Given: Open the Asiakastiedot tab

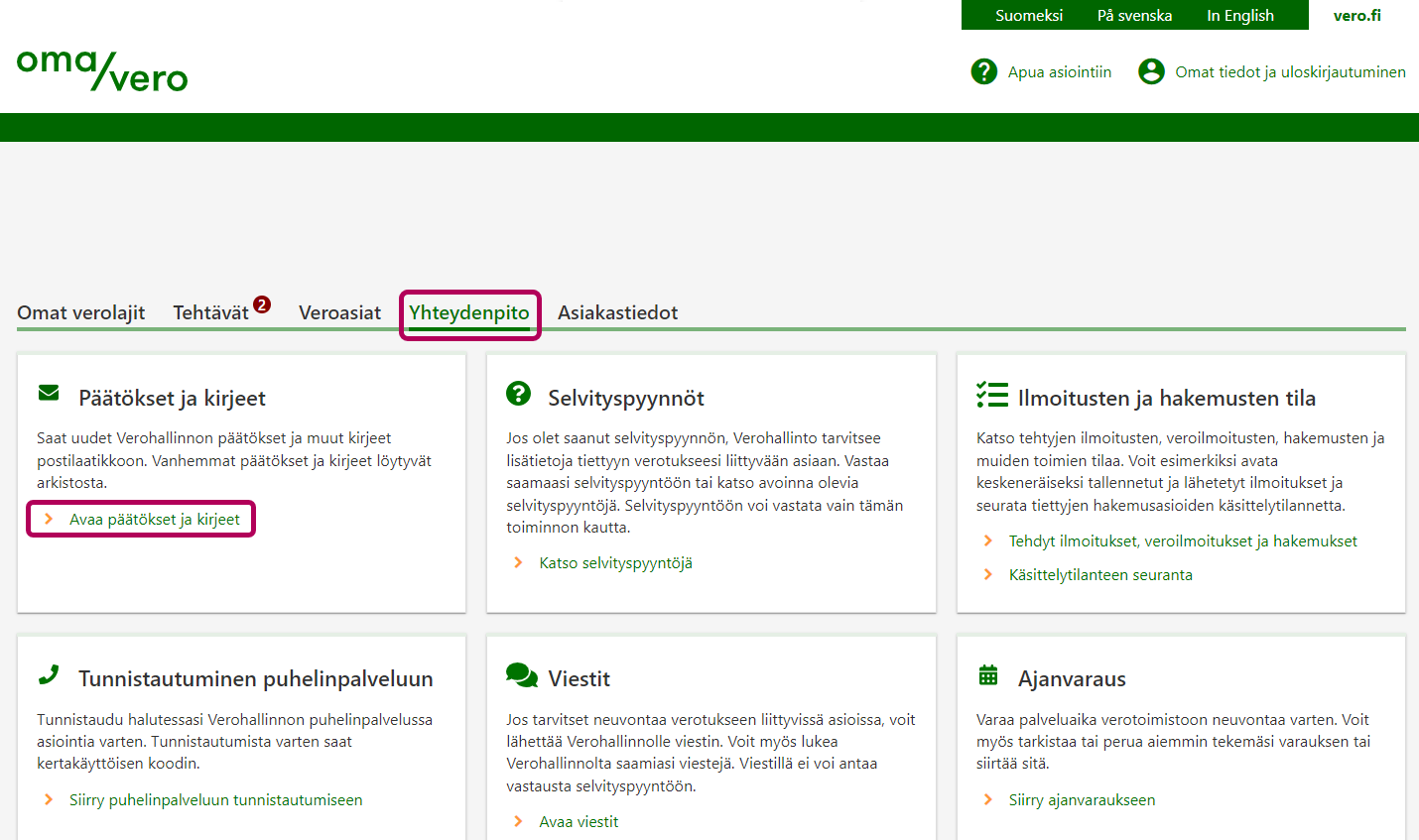Looking at the screenshot, I should click(618, 312).
